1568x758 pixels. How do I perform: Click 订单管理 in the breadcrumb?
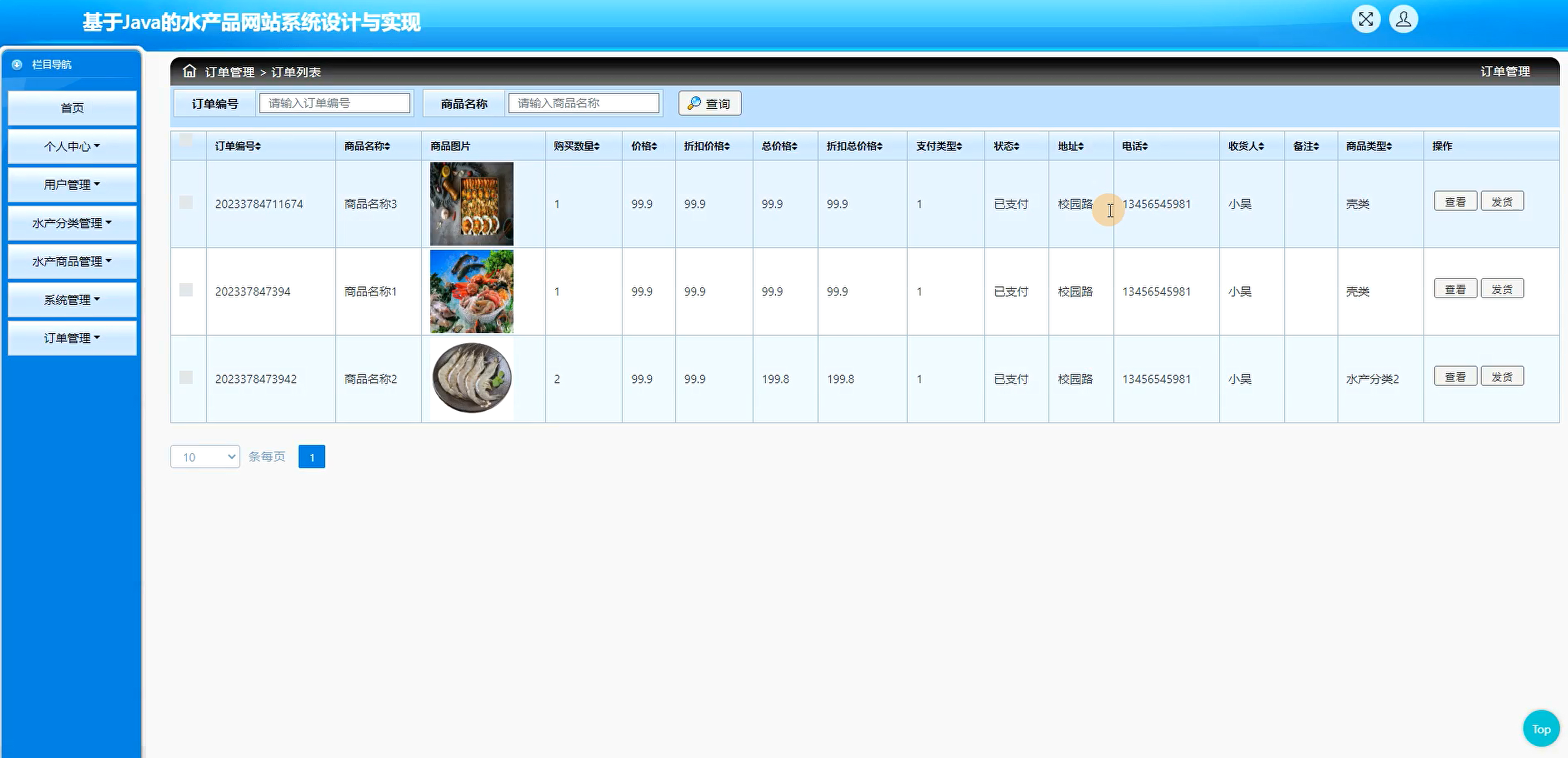tap(230, 72)
